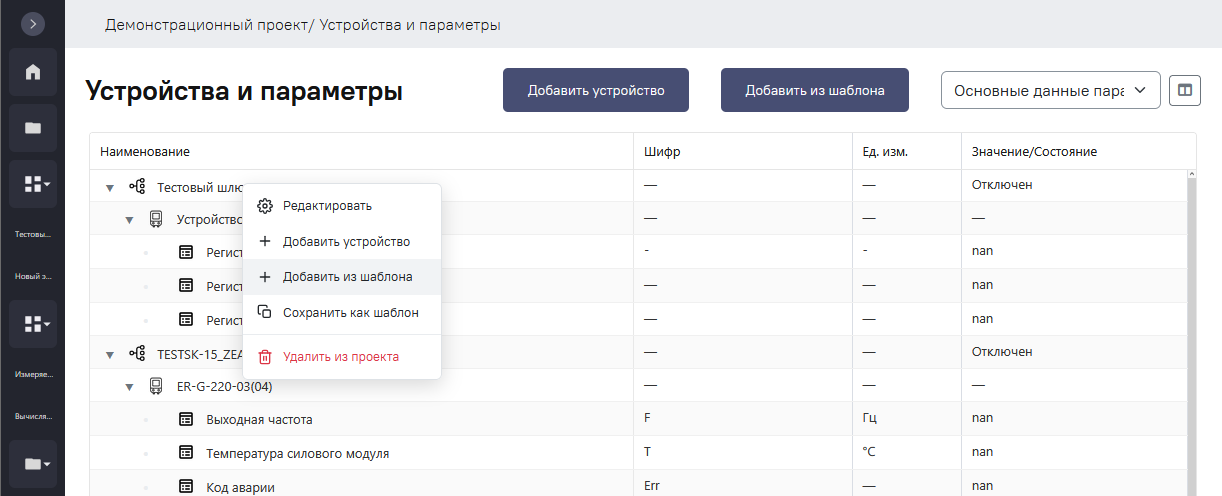Collapse the Тестовый шлюз tree node

tap(108, 186)
